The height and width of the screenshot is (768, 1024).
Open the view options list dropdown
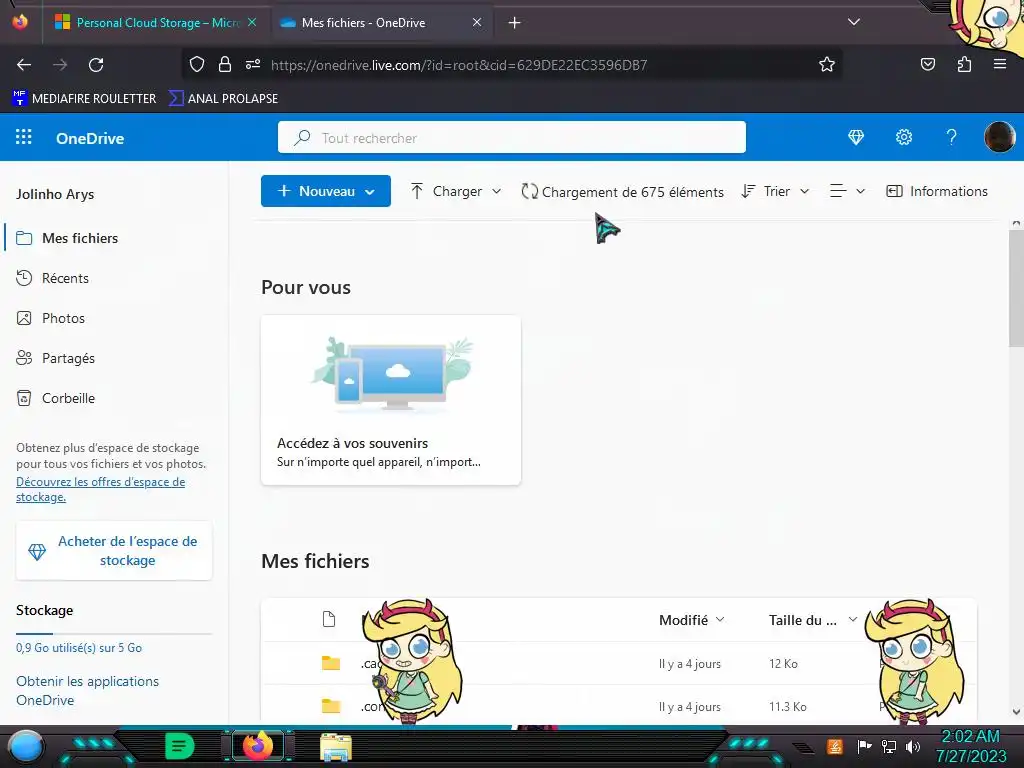(847, 191)
